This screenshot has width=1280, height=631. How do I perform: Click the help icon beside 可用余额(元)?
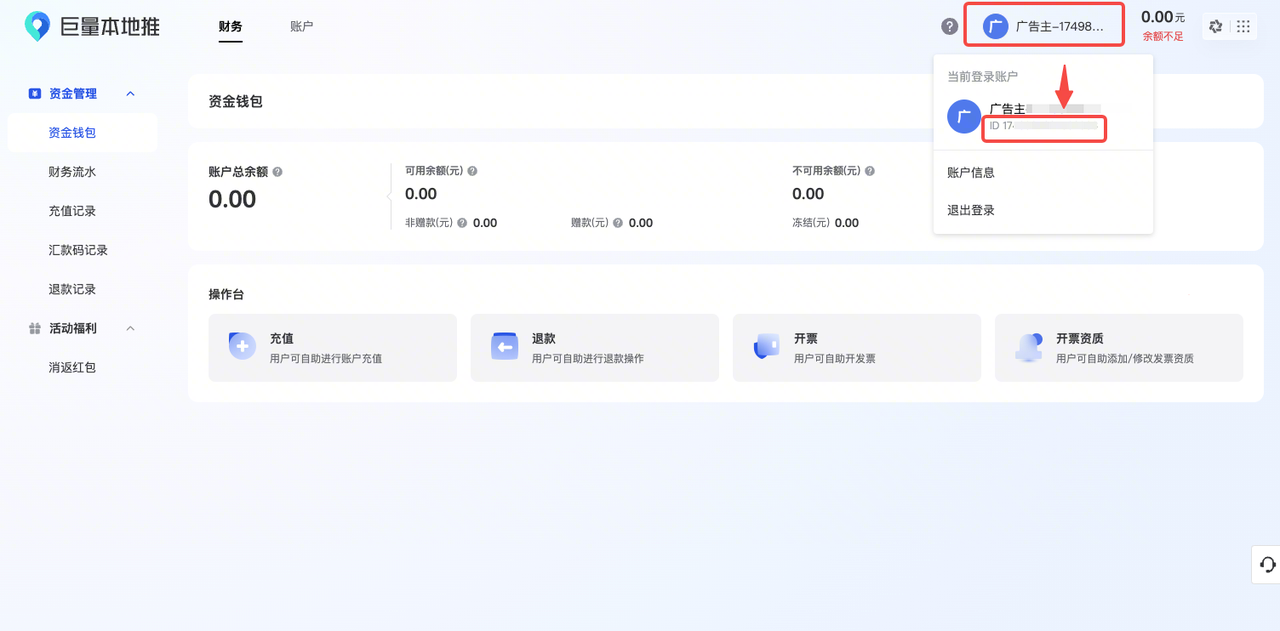472,171
